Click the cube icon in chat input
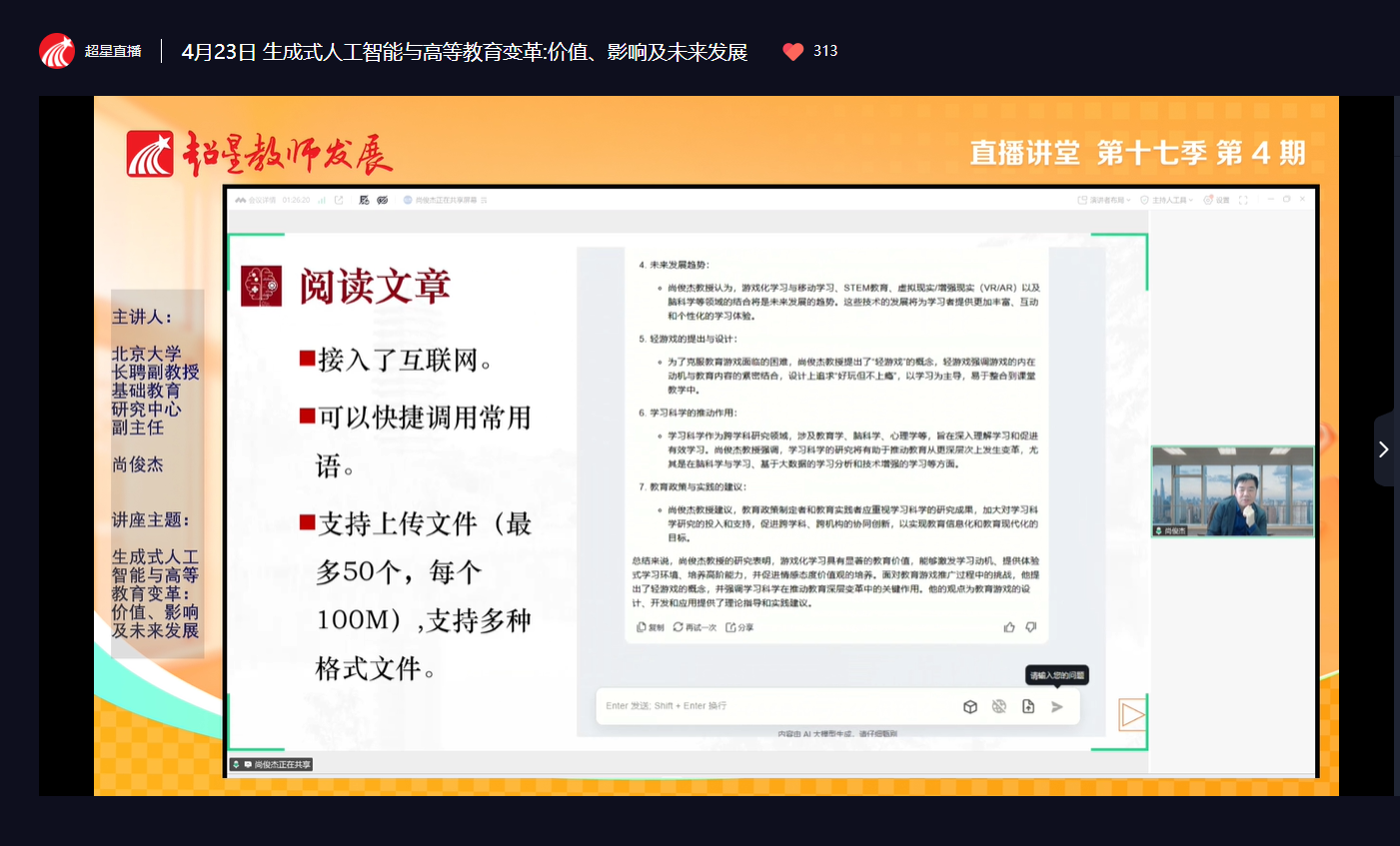Viewport: 1400px width, 846px height. [969, 707]
